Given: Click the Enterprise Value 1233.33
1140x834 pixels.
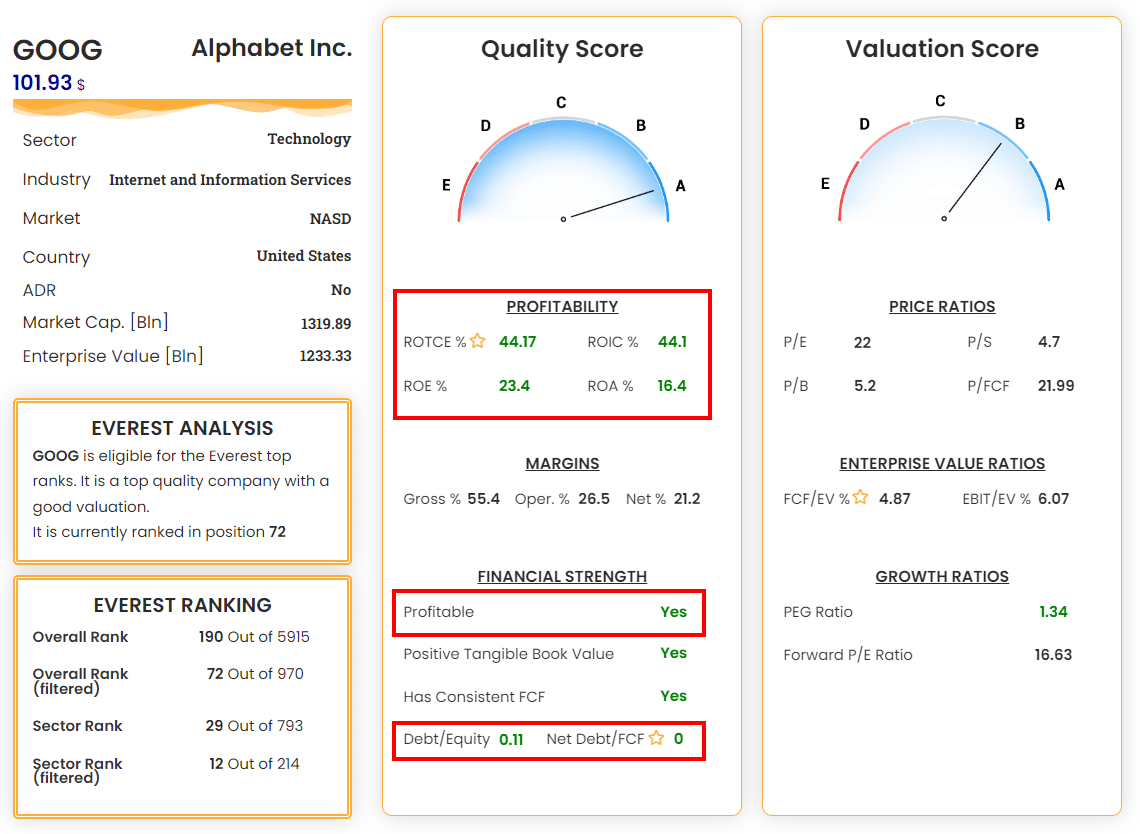Looking at the screenshot, I should coord(325,356).
